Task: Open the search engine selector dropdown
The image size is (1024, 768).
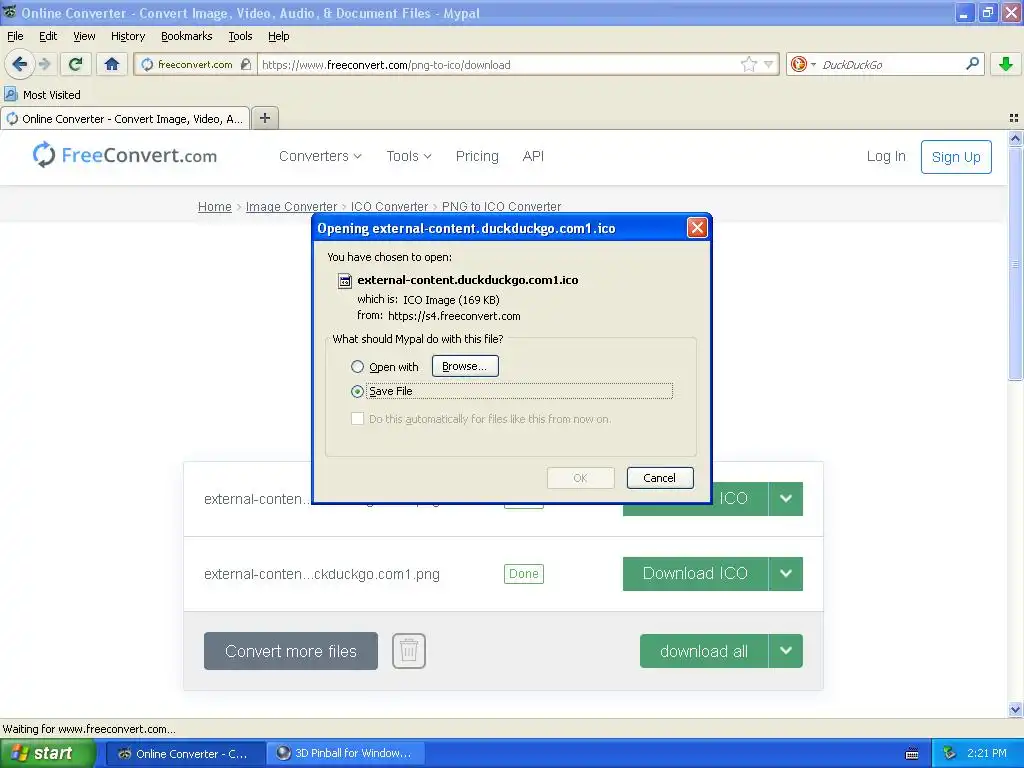Action: click(x=813, y=64)
